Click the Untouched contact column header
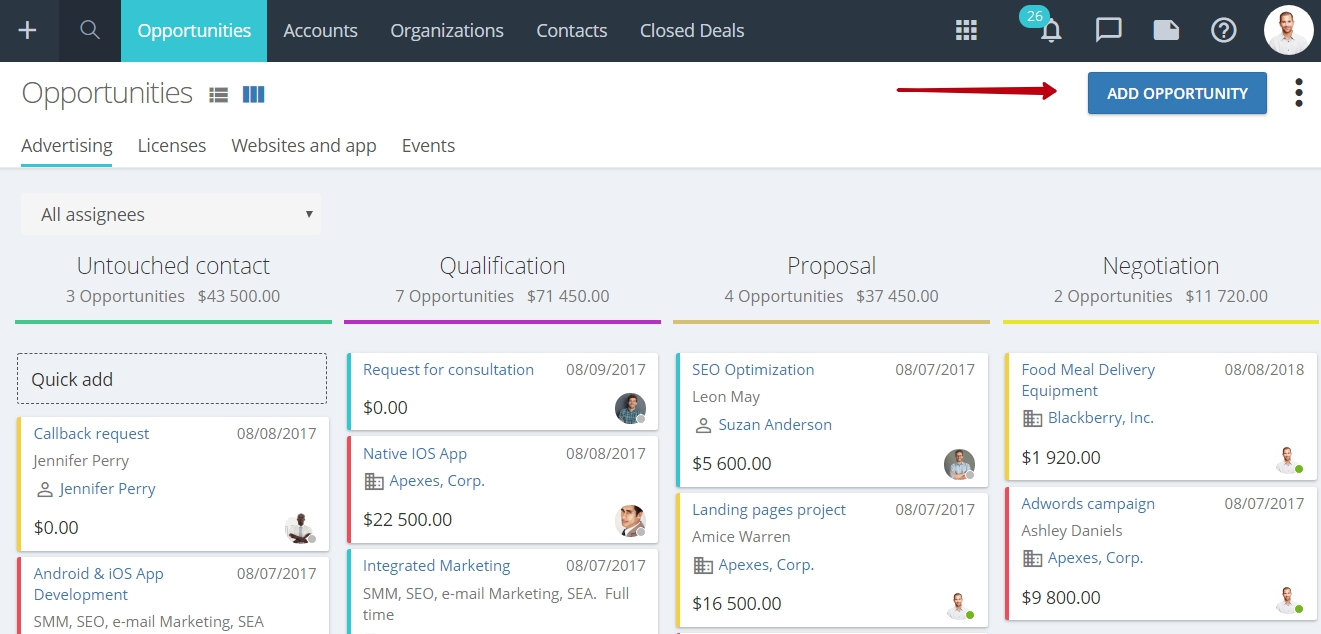The width and height of the screenshot is (1321, 634). point(173,266)
